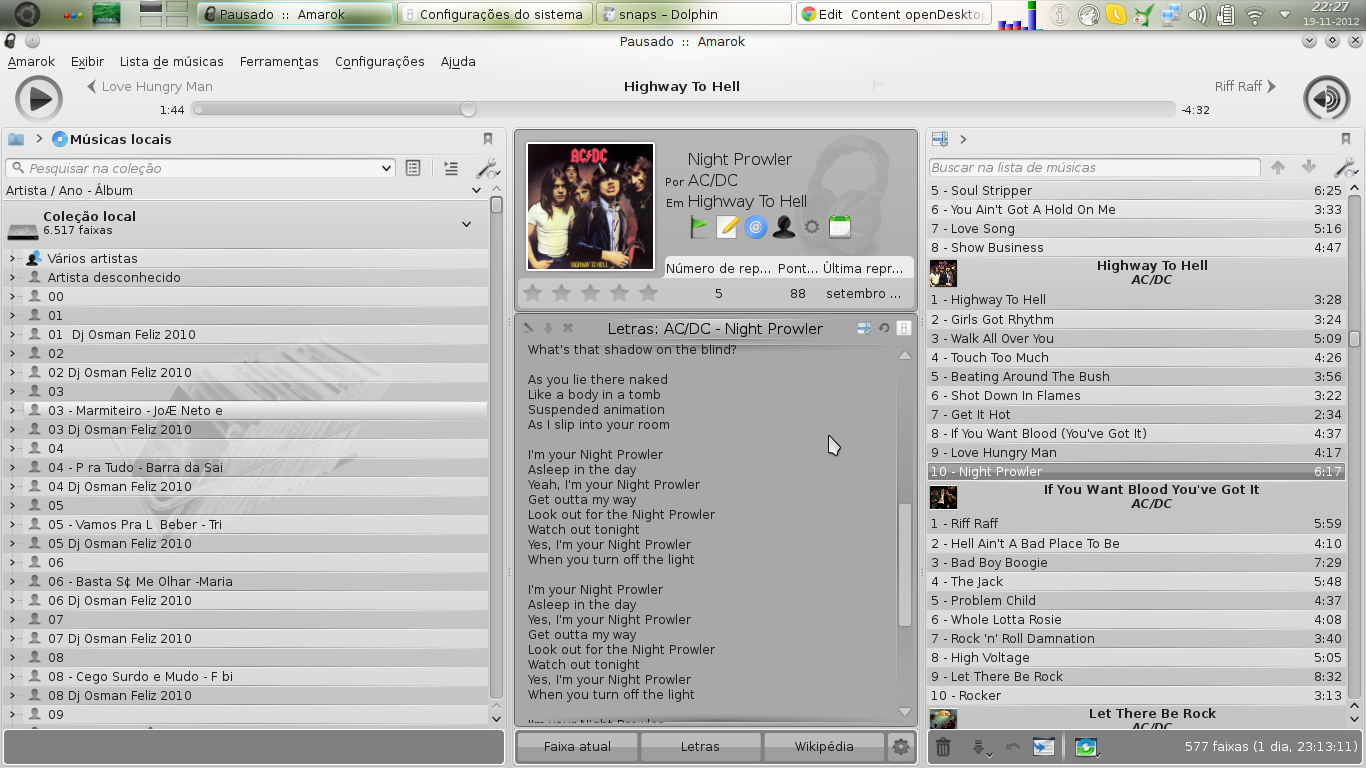
Task: Select Whole Lotta Rosie in the playlist
Action: (x=1136, y=619)
